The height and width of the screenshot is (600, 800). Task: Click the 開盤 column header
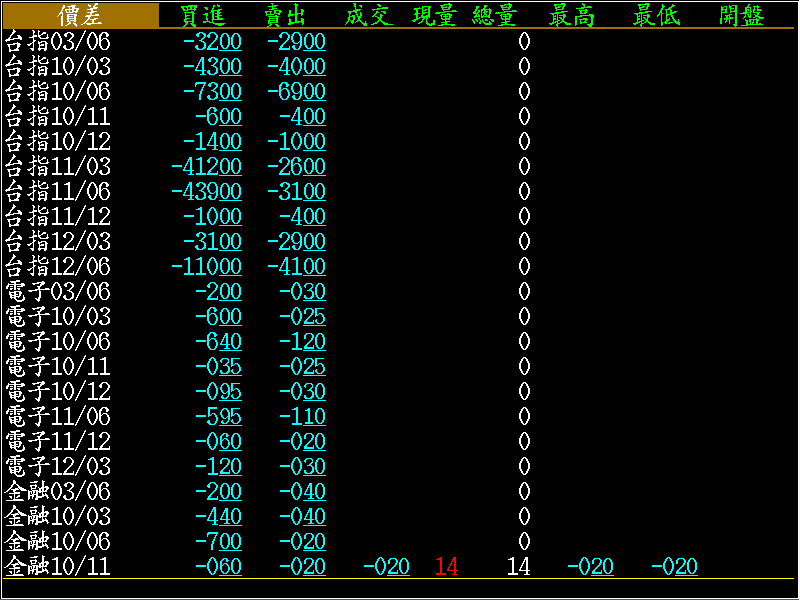[742, 15]
